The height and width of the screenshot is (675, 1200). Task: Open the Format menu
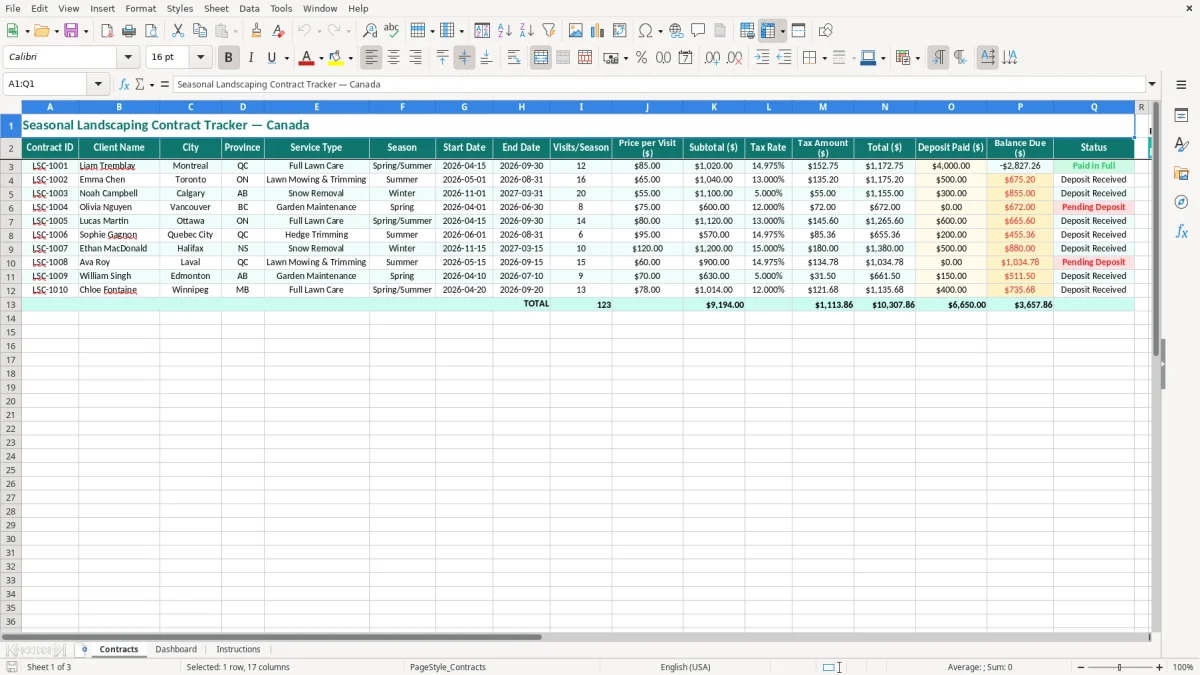click(140, 8)
